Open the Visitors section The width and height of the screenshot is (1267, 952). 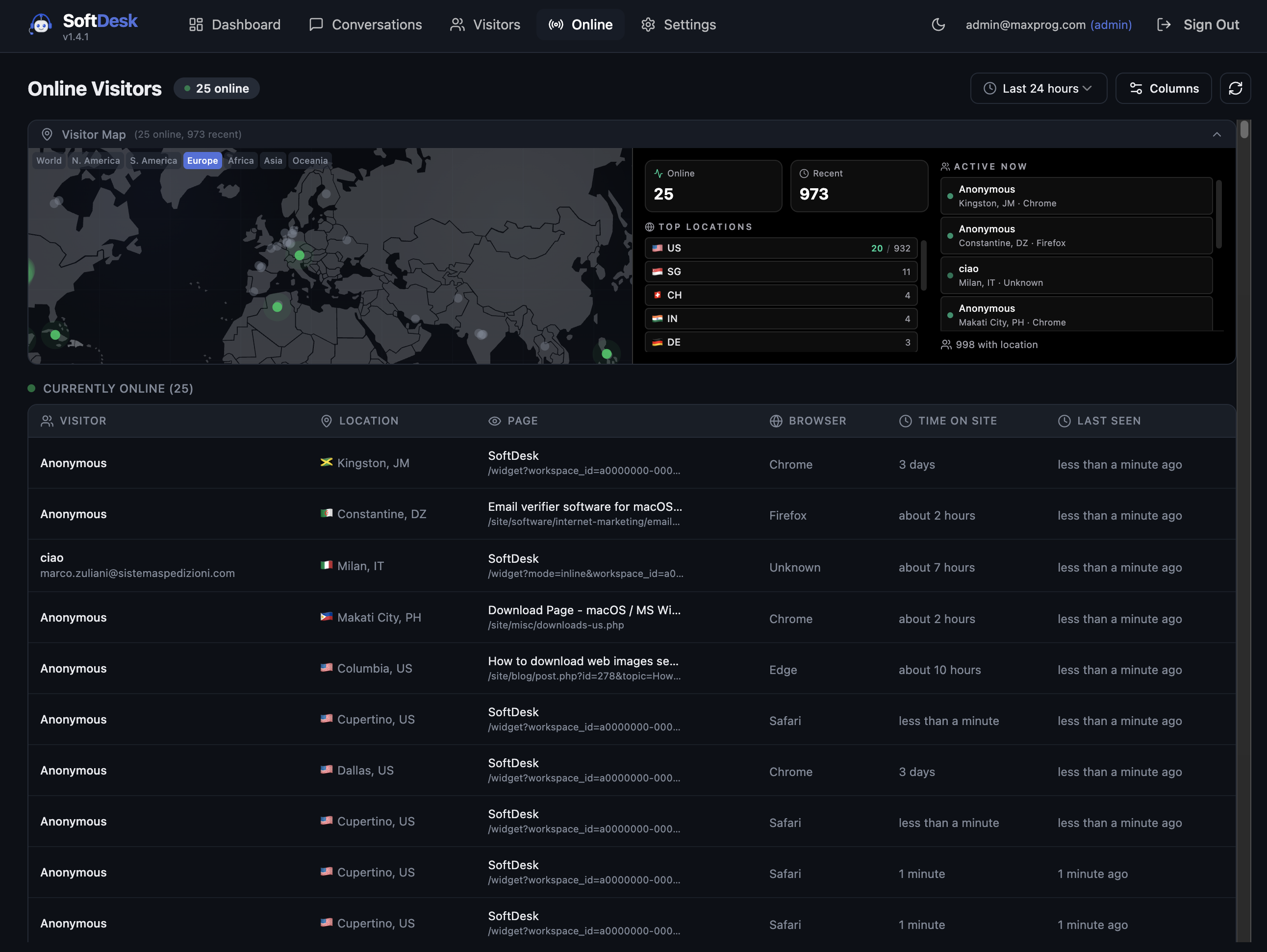[485, 25]
